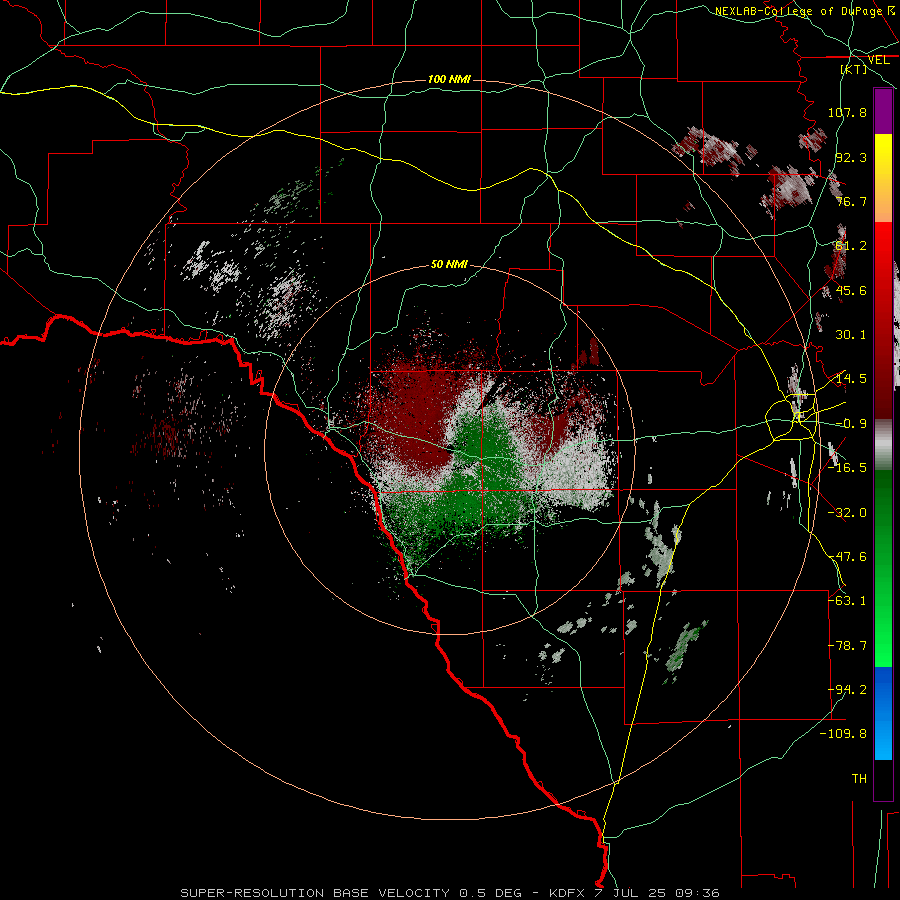Image resolution: width=900 pixels, height=900 pixels.
Task: Click the [KT] units label
Action: click(x=854, y=69)
